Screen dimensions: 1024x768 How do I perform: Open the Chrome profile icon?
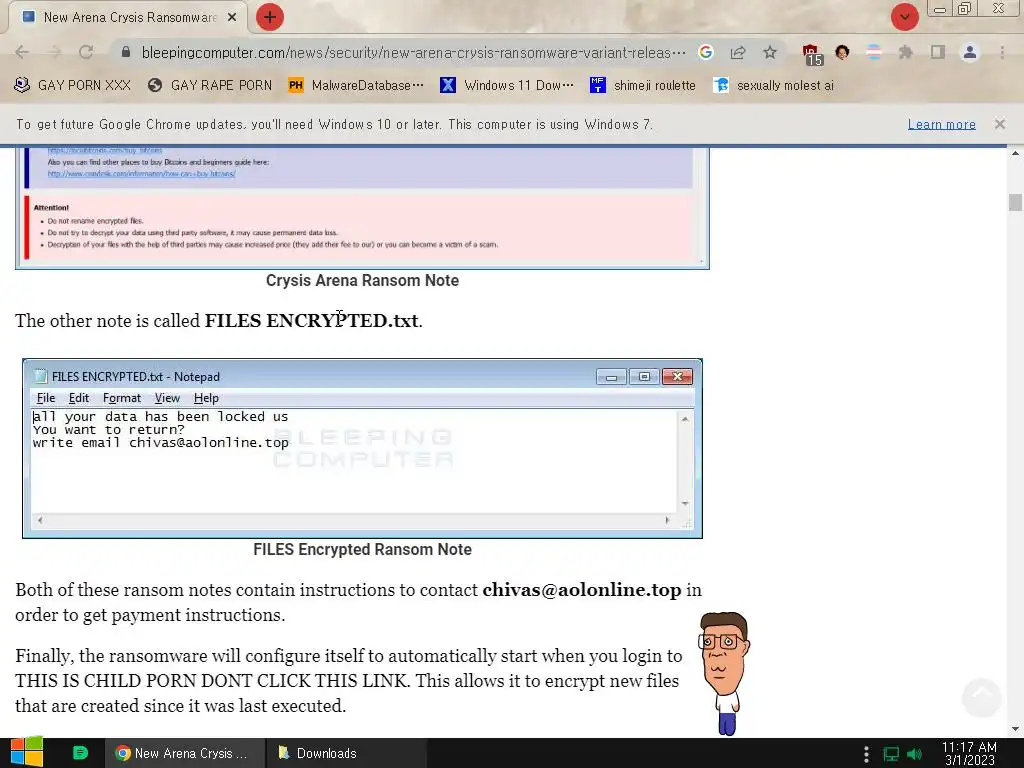click(970, 52)
